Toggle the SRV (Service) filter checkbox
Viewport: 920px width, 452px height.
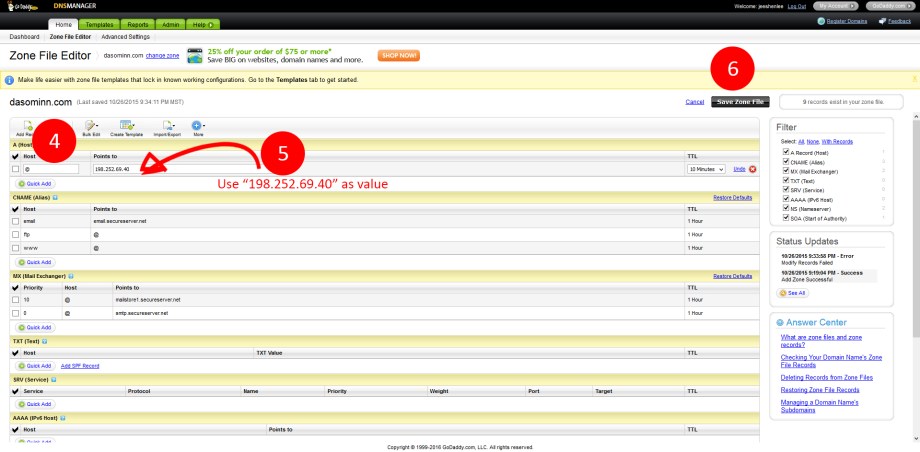[x=786, y=190]
